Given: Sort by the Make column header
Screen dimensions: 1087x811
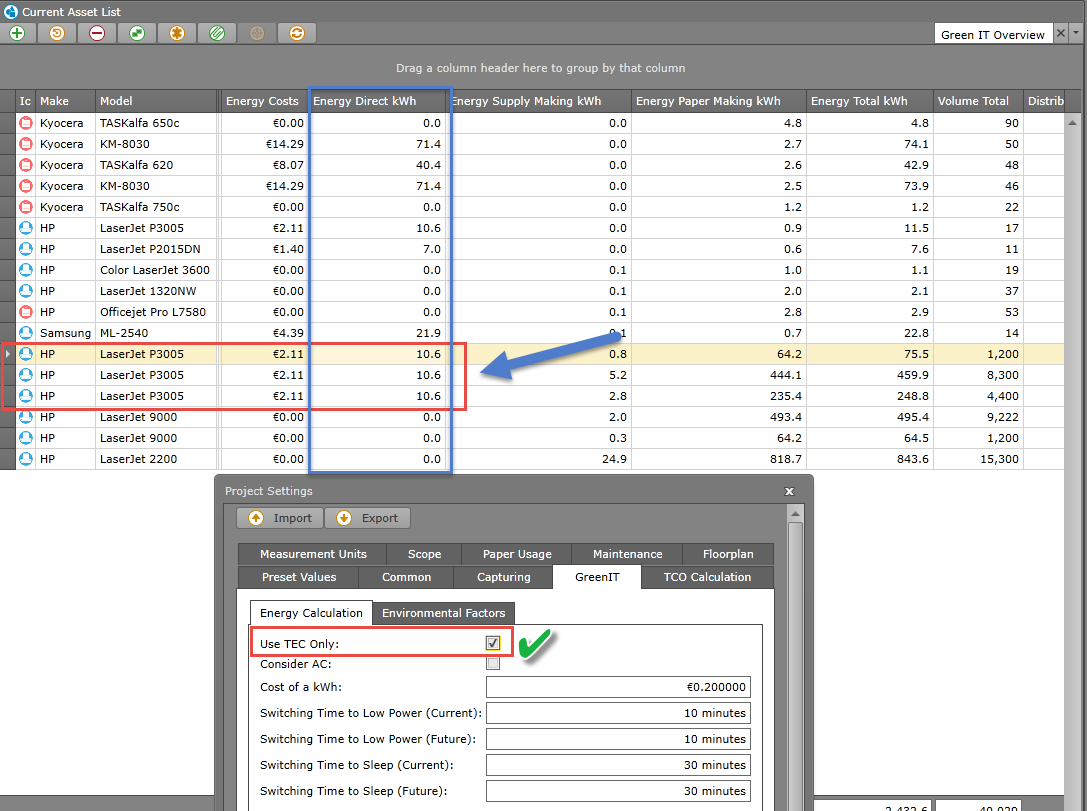Looking at the screenshot, I should (66, 101).
